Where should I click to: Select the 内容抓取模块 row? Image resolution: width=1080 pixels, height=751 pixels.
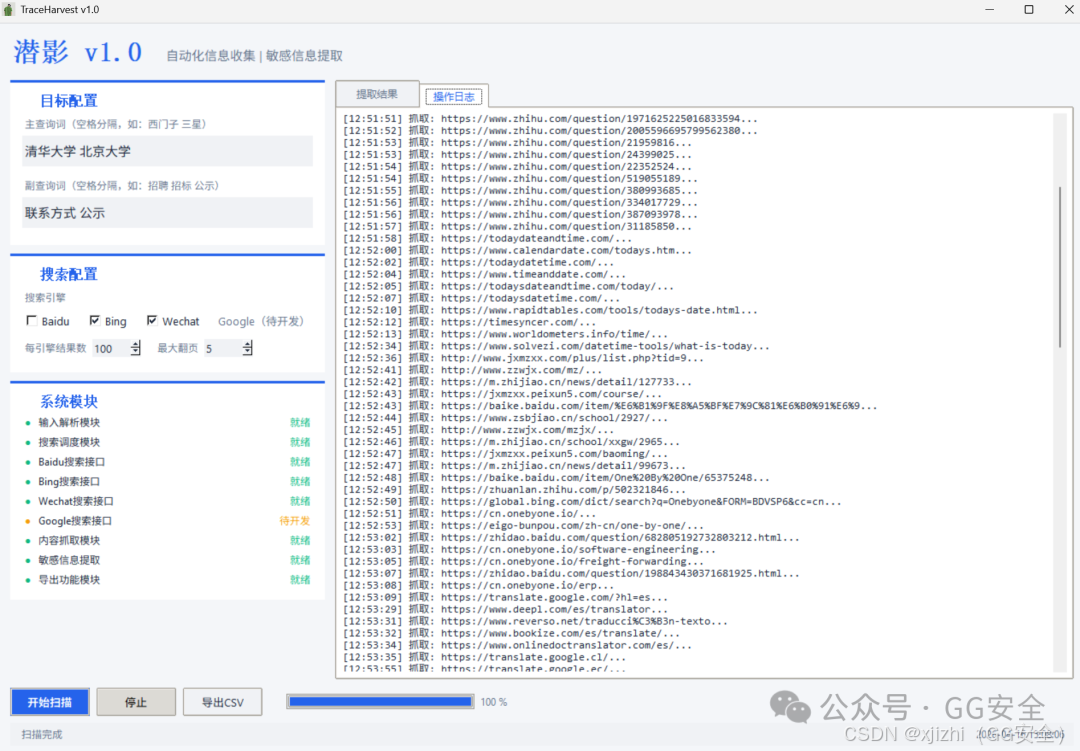(x=167, y=540)
